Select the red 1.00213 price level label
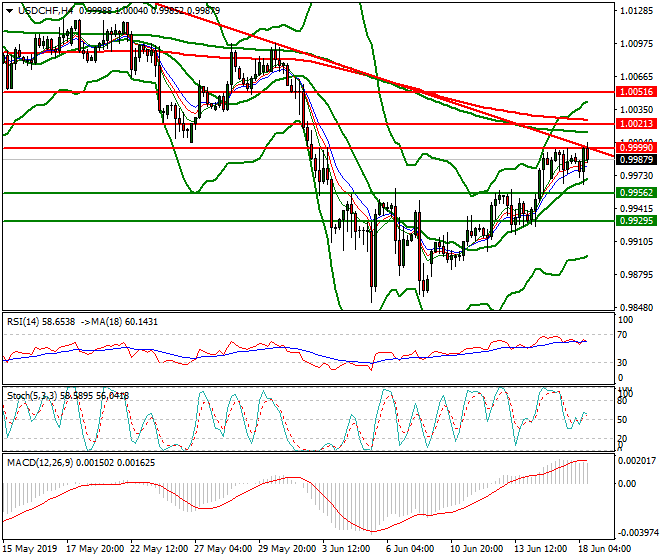The image size is (660, 560). (x=636, y=123)
